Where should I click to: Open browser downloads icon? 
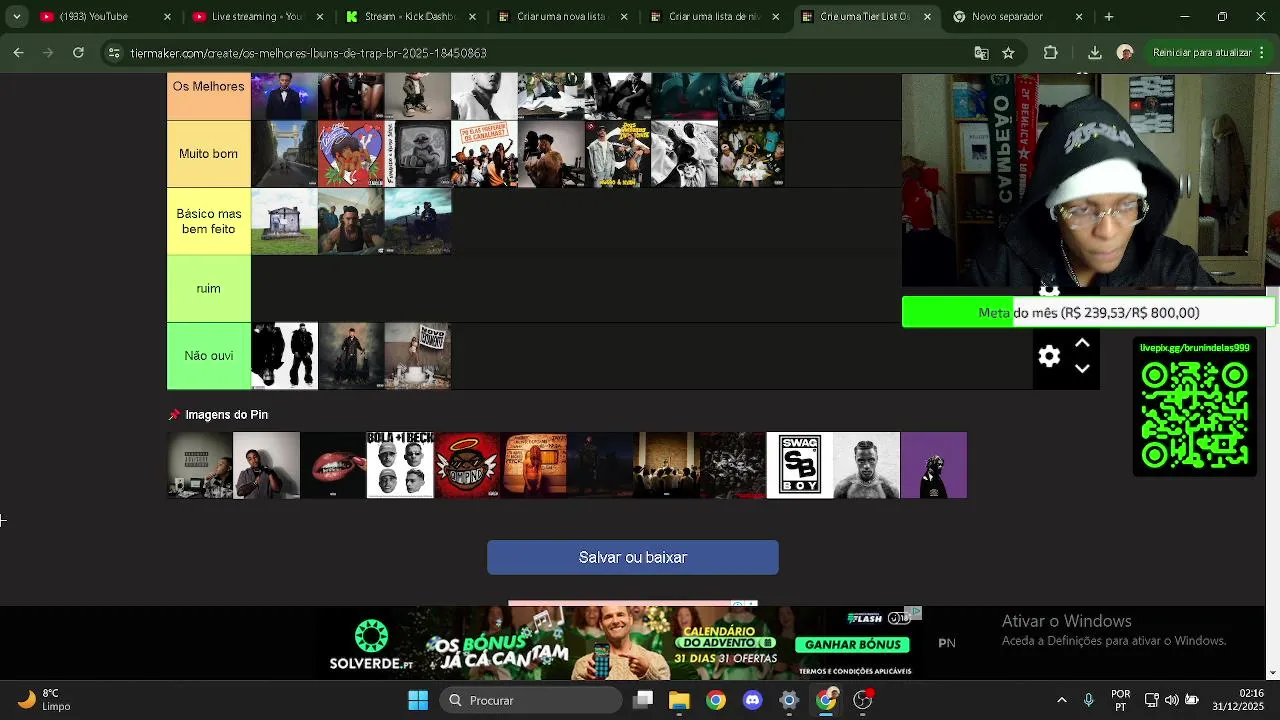pyautogui.click(x=1094, y=53)
